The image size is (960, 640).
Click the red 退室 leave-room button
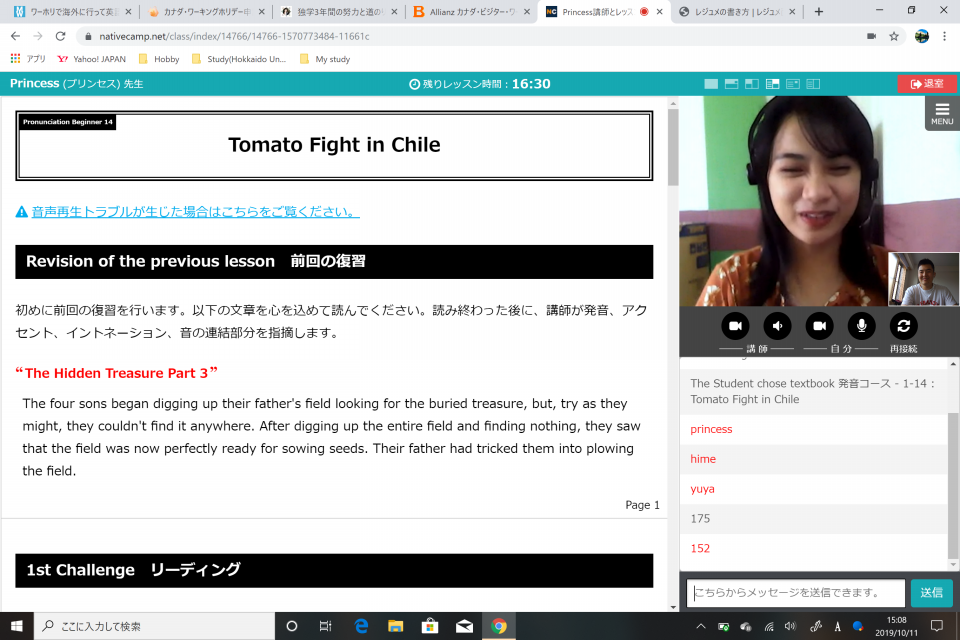(x=926, y=84)
